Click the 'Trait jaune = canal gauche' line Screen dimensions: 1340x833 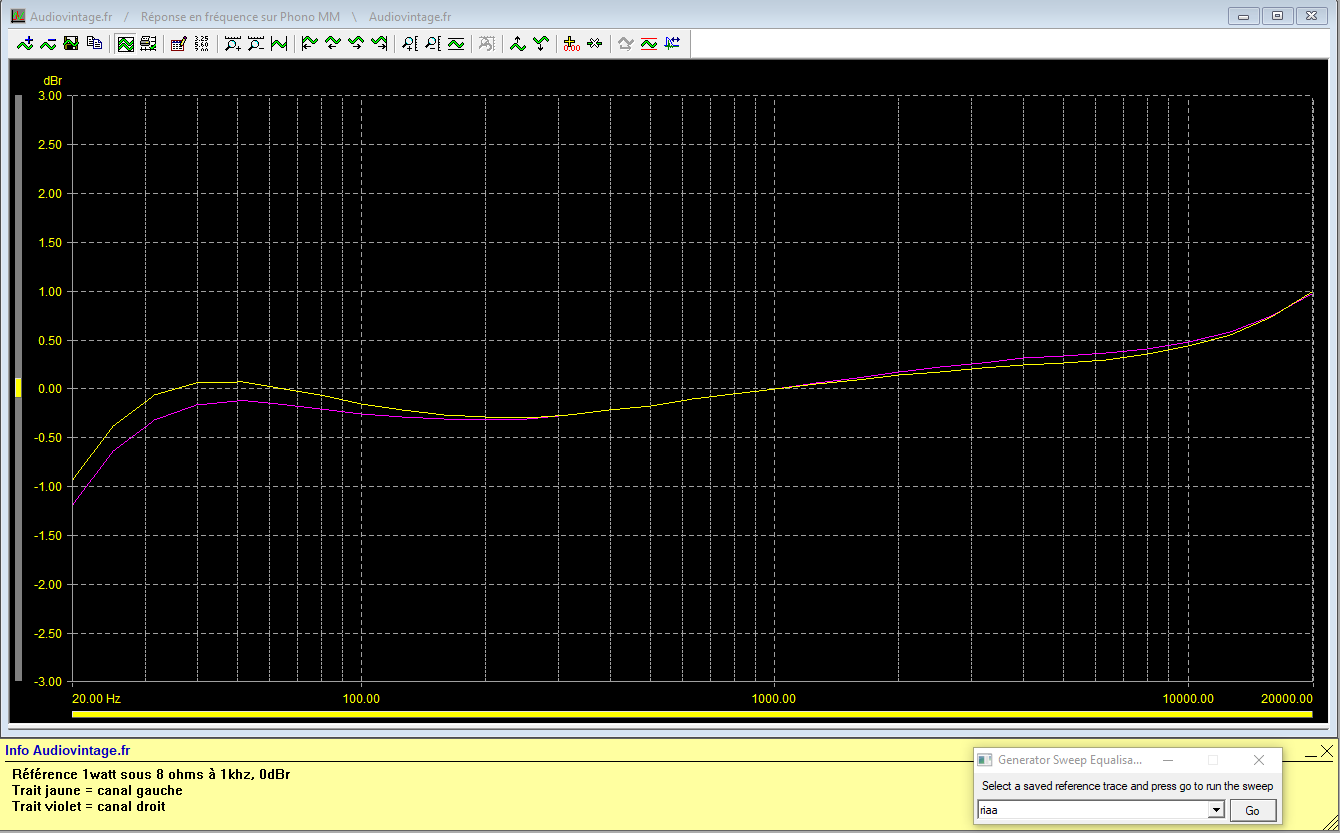pyautogui.click(x=97, y=790)
